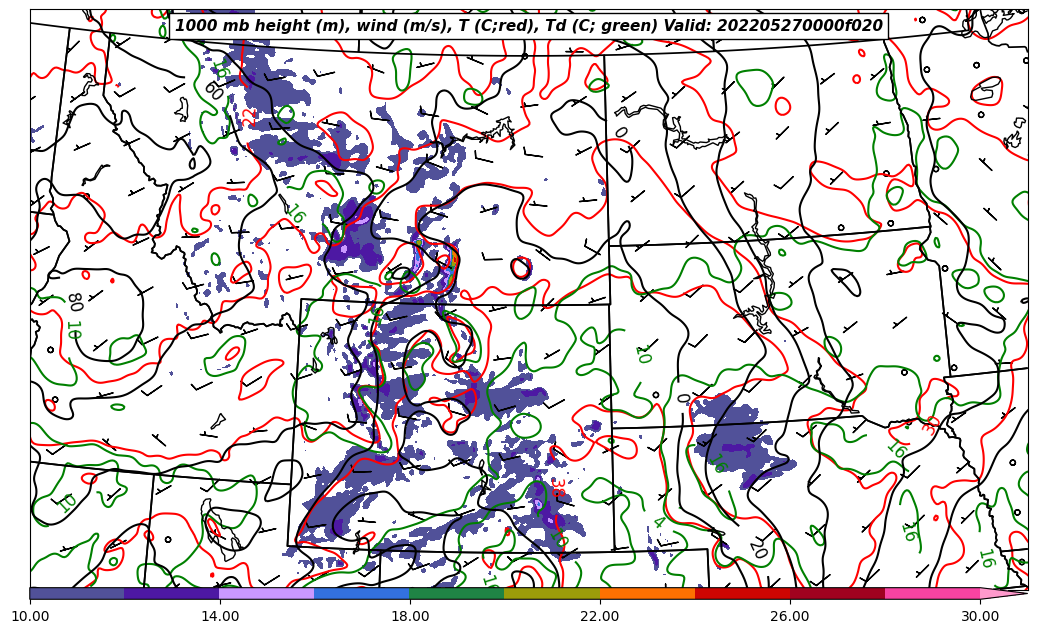Click the 14.00 colorbar tick label
The image size is (1037, 633).
[220, 616]
